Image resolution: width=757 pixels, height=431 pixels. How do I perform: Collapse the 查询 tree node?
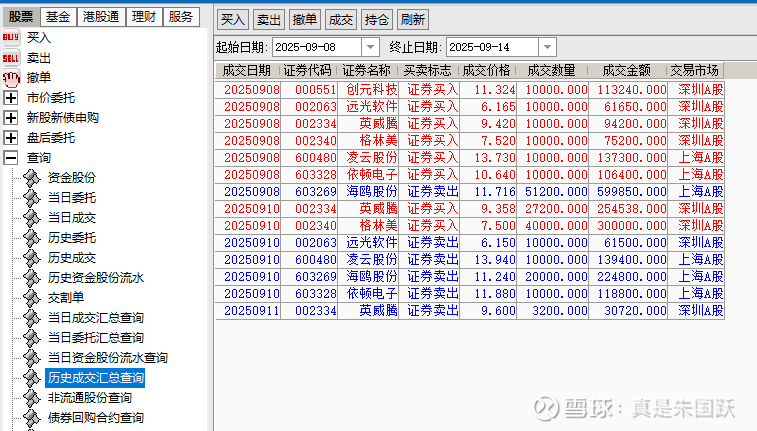(11, 158)
